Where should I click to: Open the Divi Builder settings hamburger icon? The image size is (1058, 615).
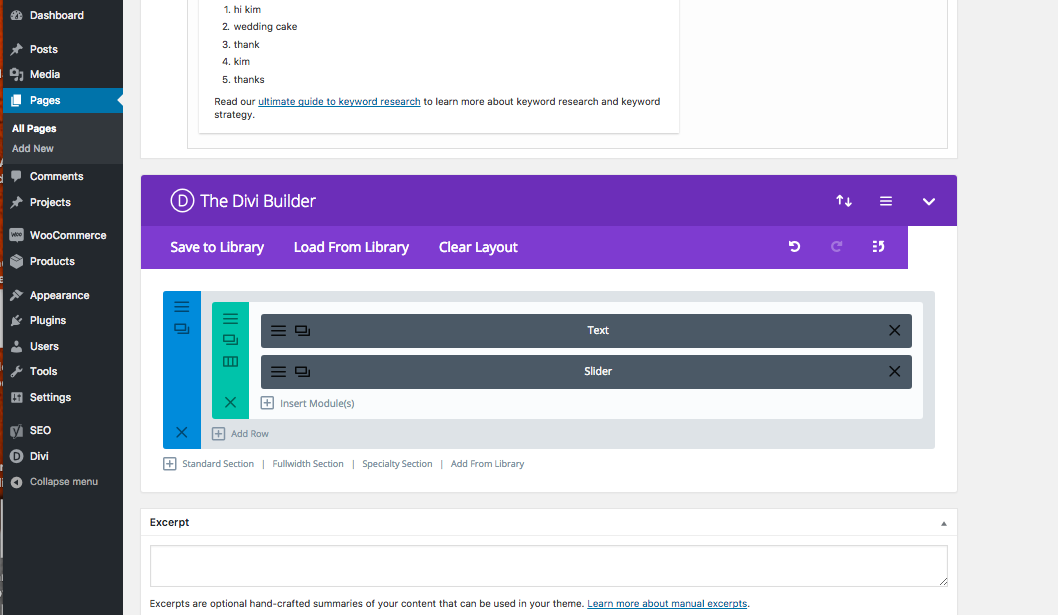click(886, 201)
